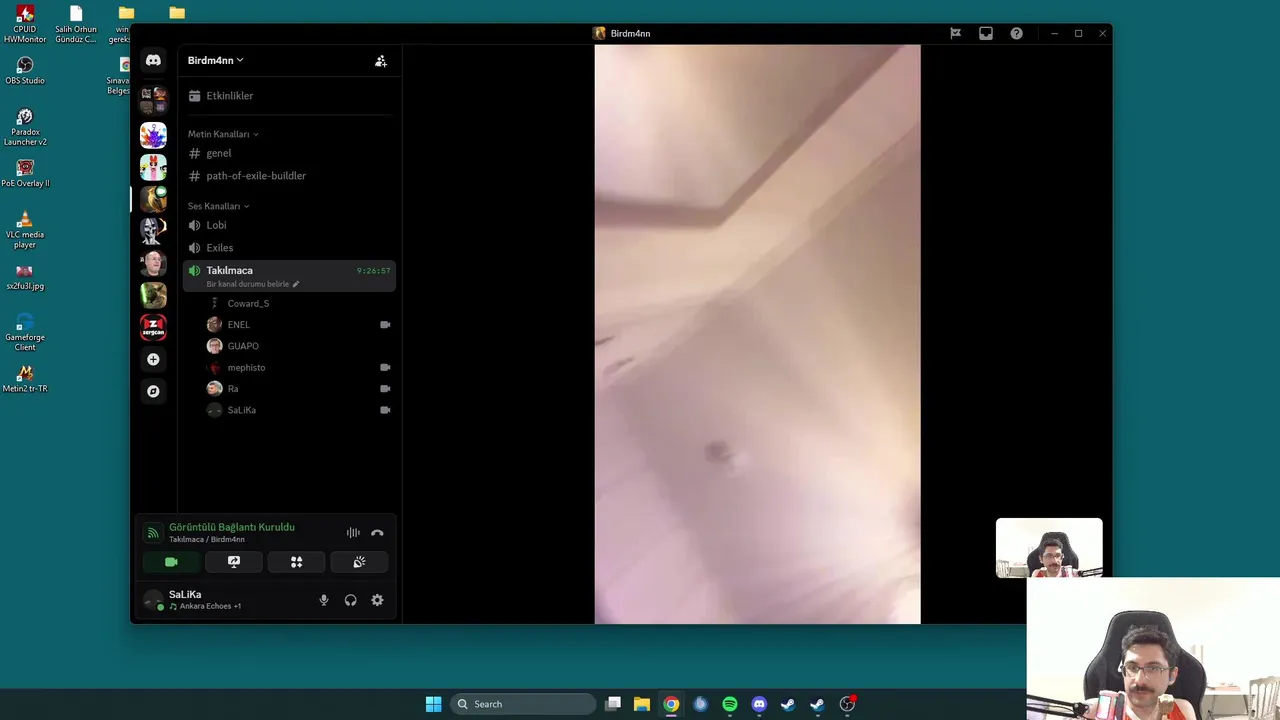Open the PoE Overlay II desktop shortcut
Viewport: 1280px width, 720px height.
[25, 174]
